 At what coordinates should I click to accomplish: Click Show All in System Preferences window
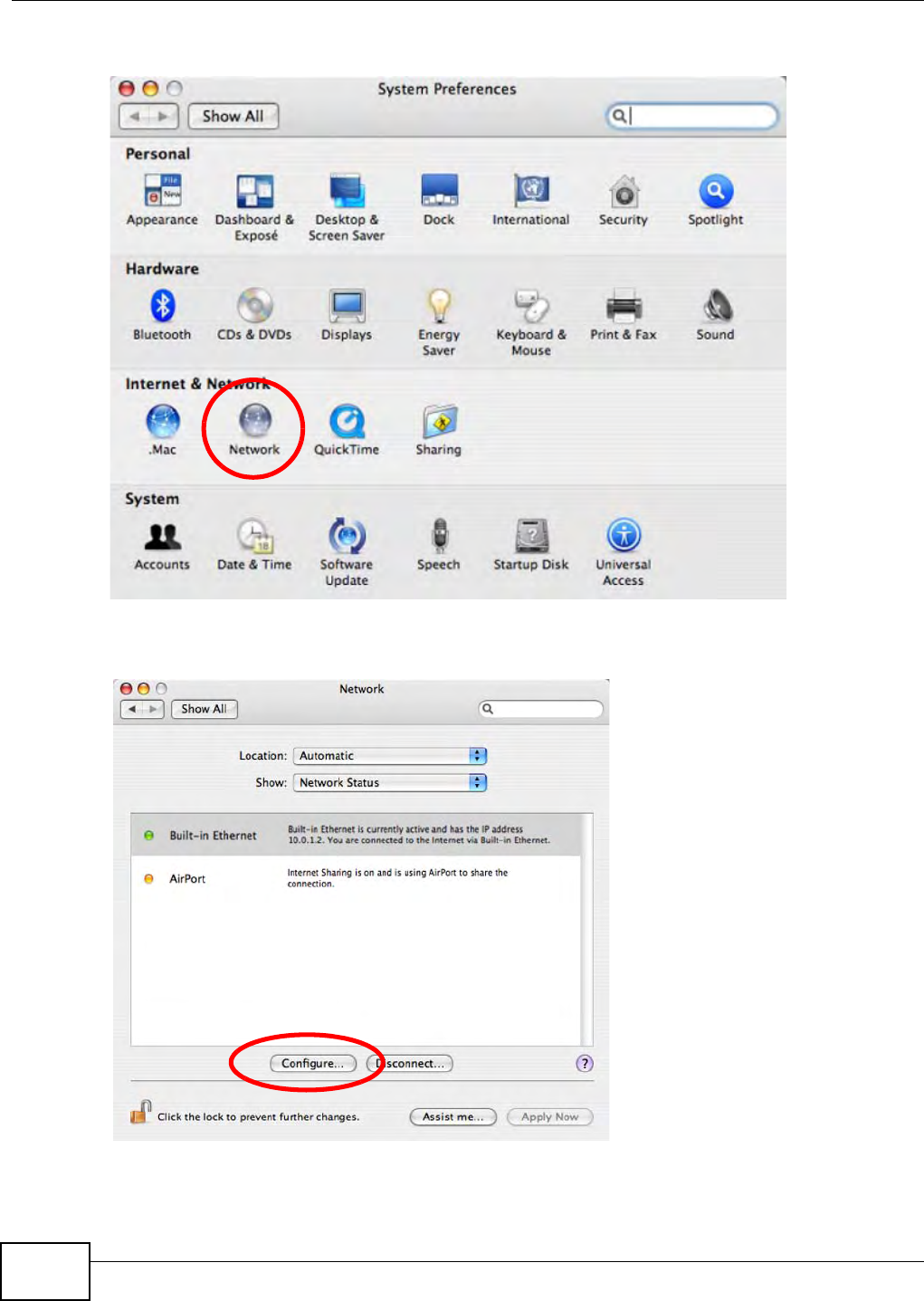coord(233,116)
